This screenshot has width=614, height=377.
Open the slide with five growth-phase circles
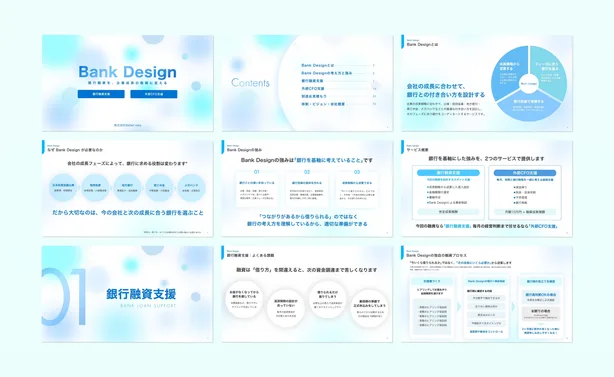[128, 188]
